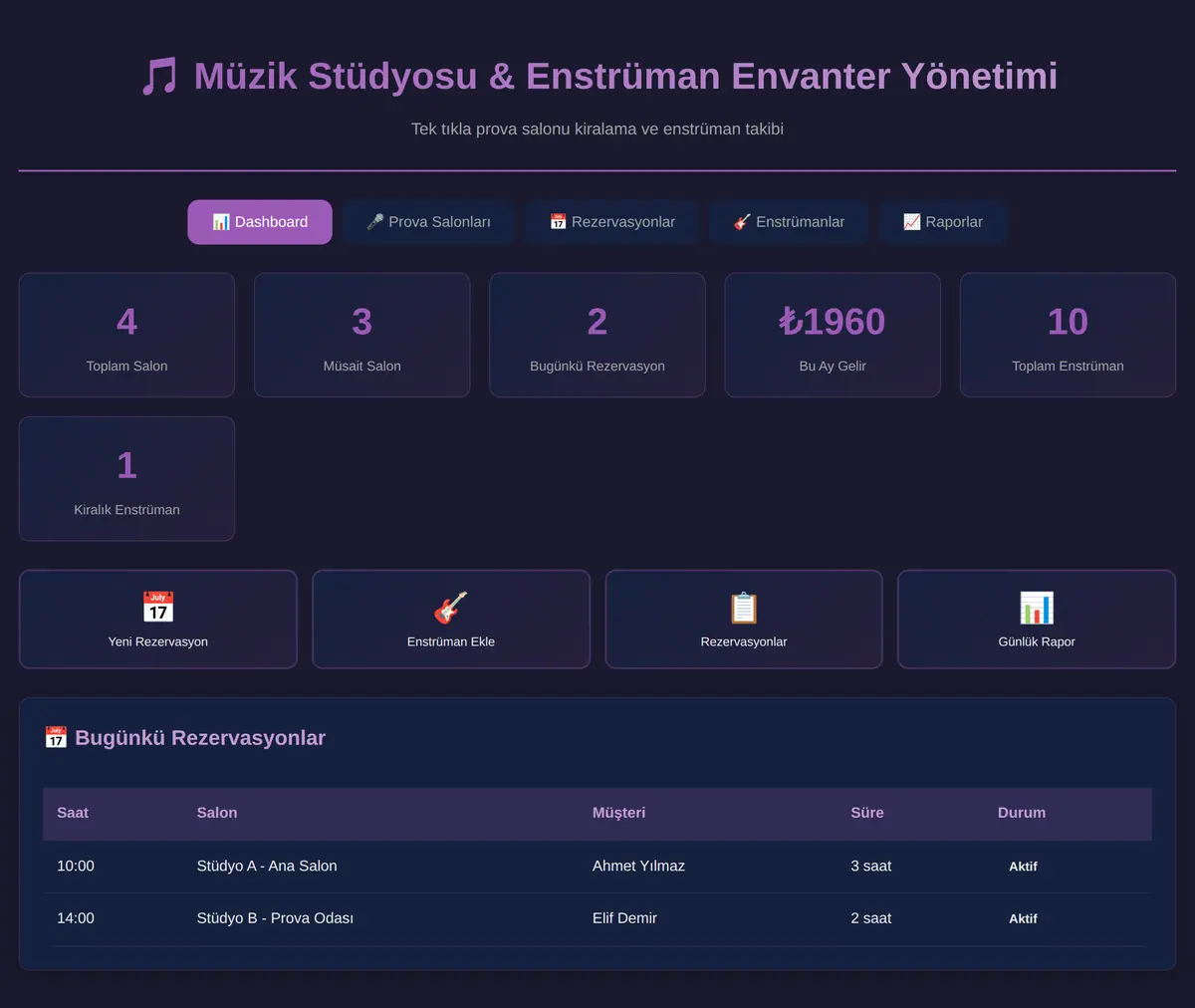Open the Enstrümanlar tab
Screen dimensions: 1195x1008
coord(789,222)
